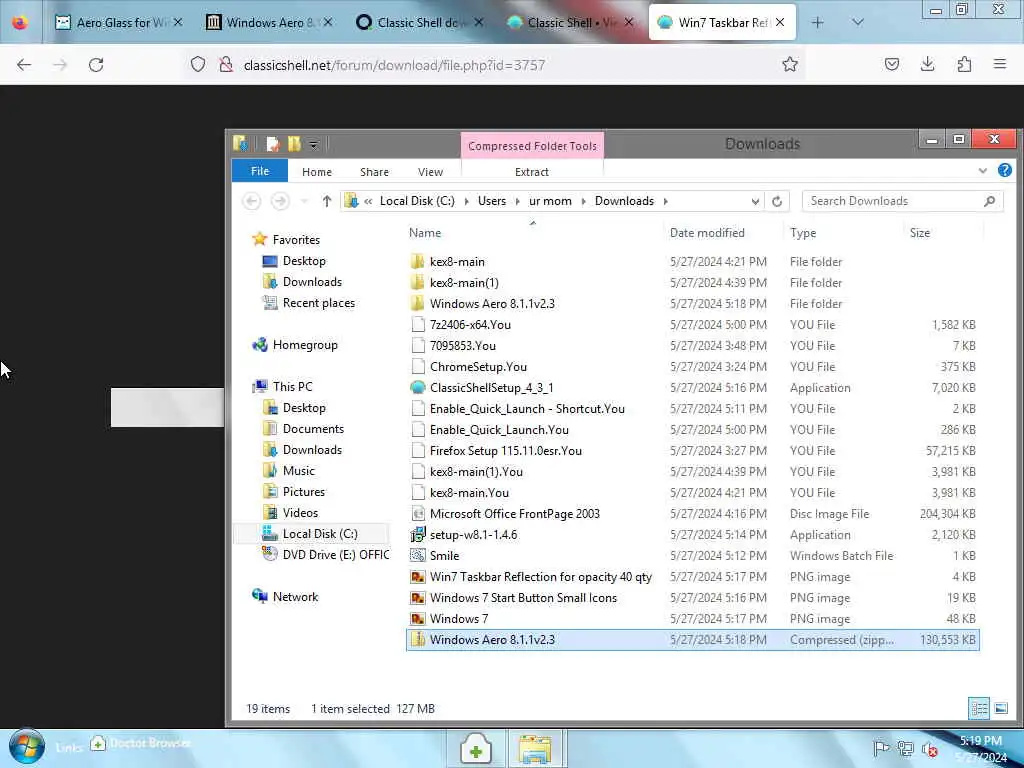
Task: Sort files by Type column header
Action: (x=803, y=232)
